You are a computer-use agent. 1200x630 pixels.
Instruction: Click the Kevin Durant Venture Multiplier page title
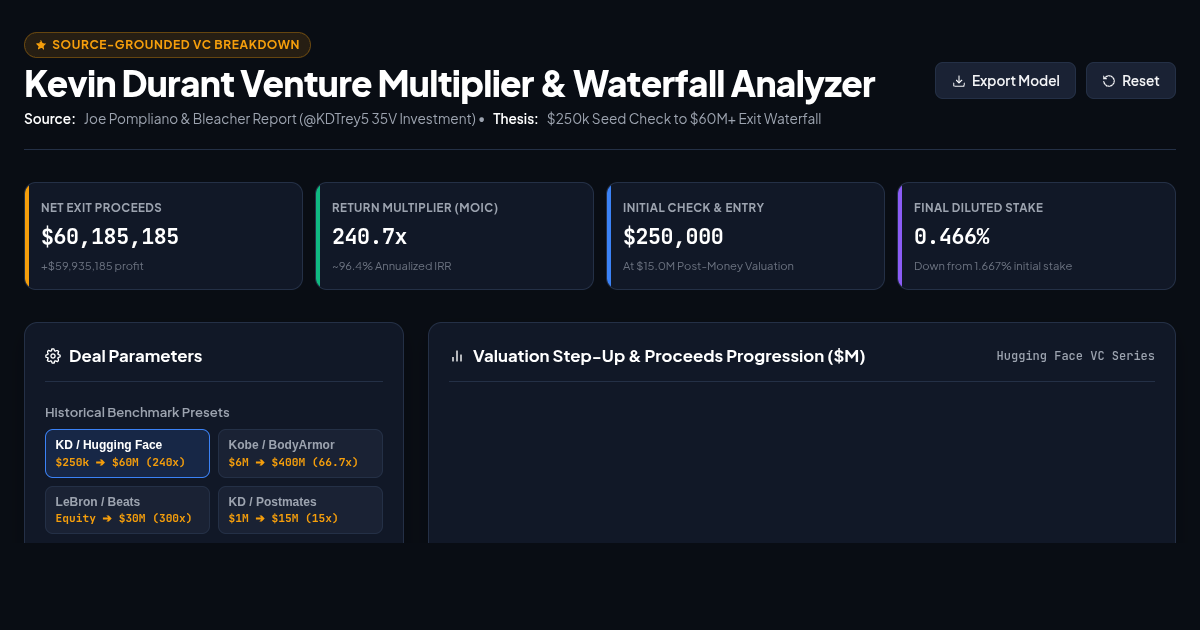449,84
